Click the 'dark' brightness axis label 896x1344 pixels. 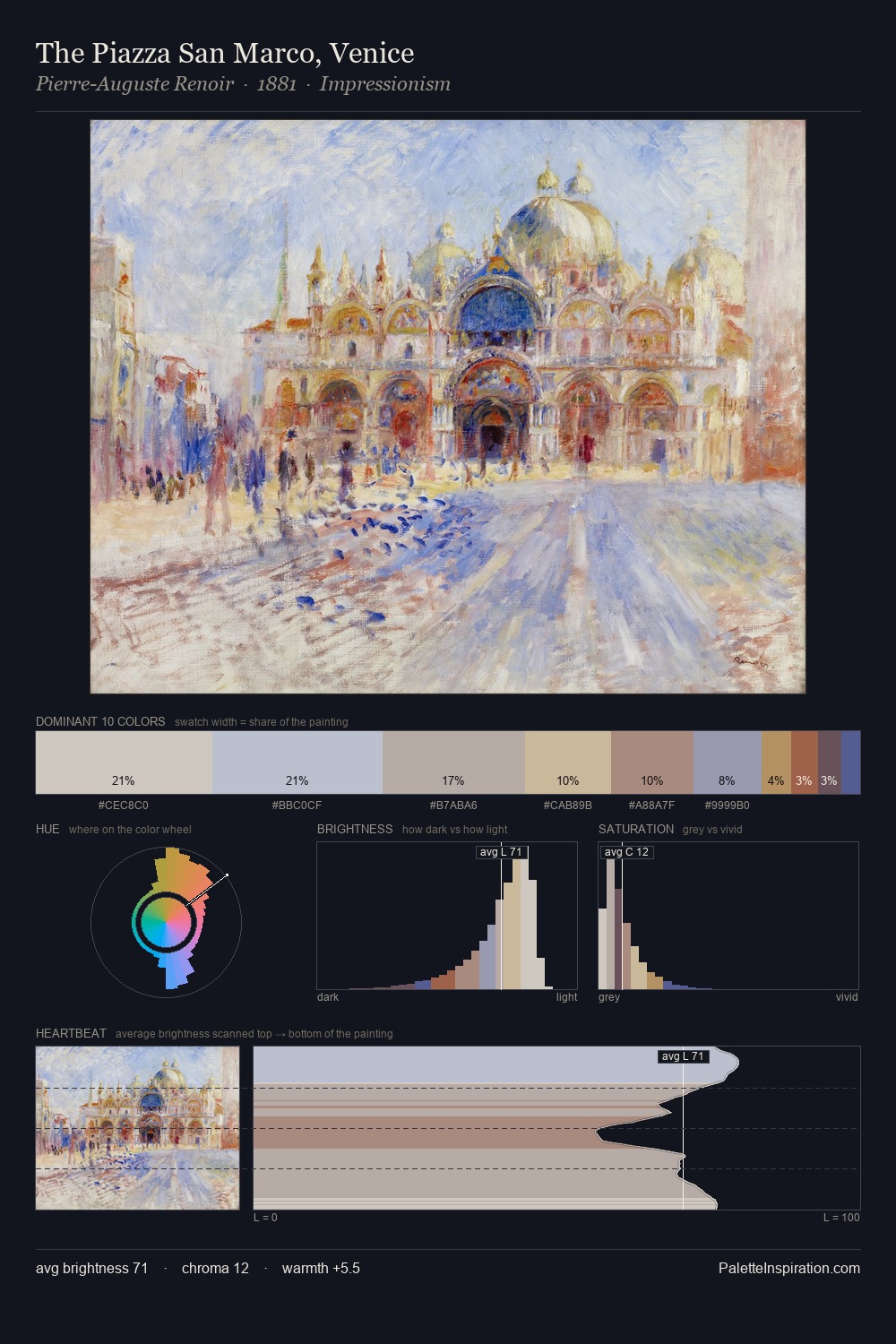tap(328, 997)
